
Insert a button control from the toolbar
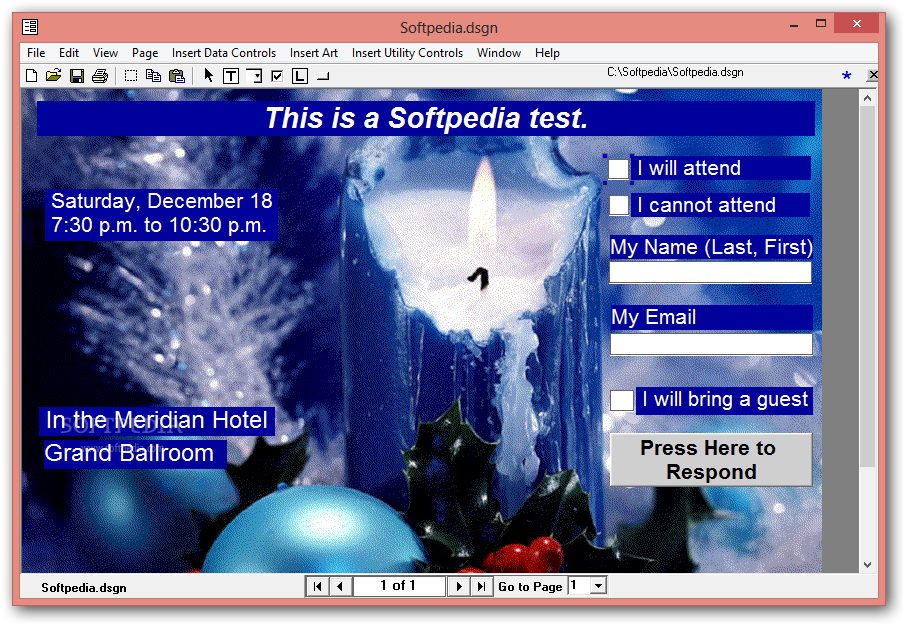coord(324,76)
